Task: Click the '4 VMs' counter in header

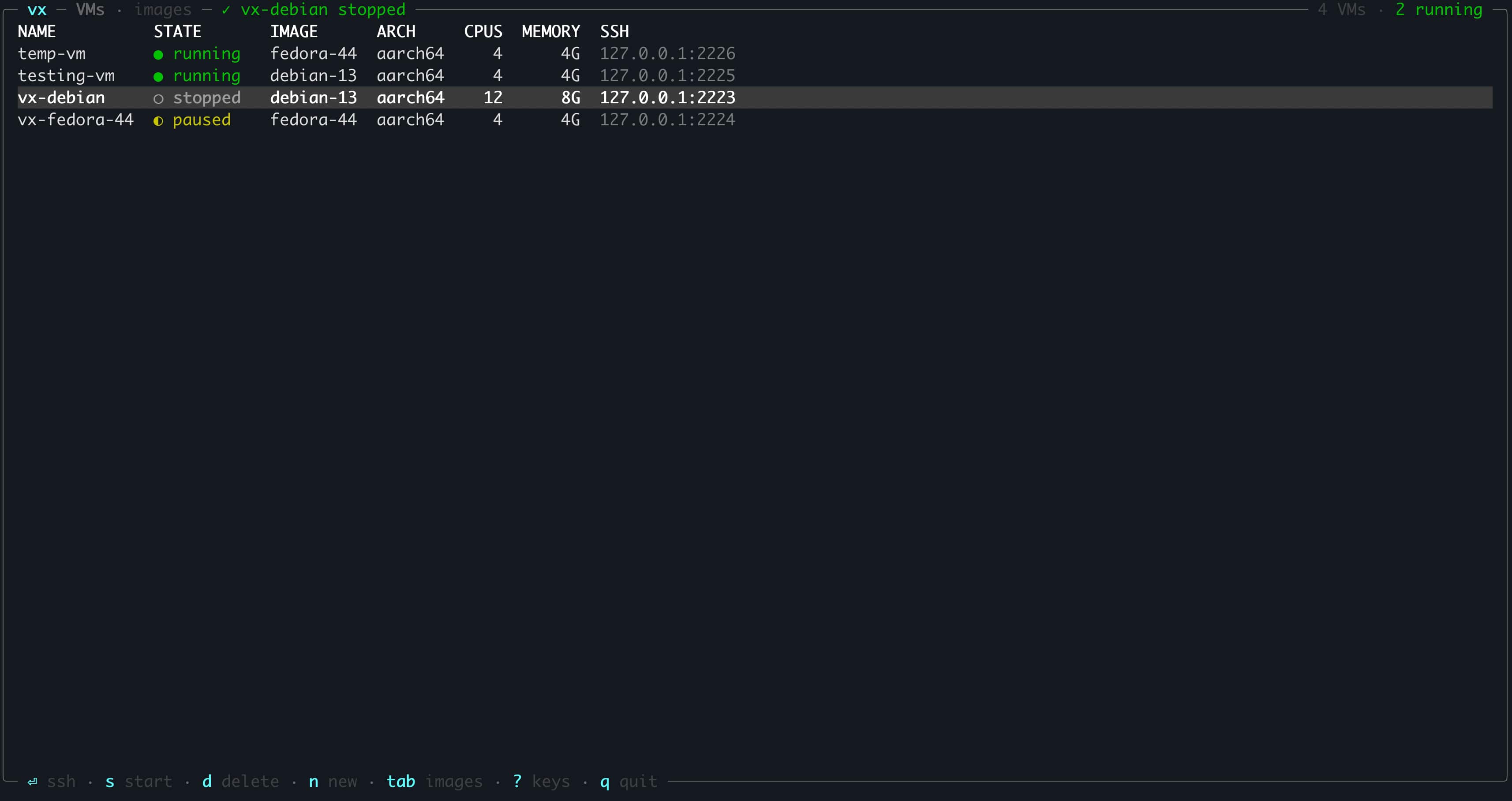Action: pos(1342,9)
